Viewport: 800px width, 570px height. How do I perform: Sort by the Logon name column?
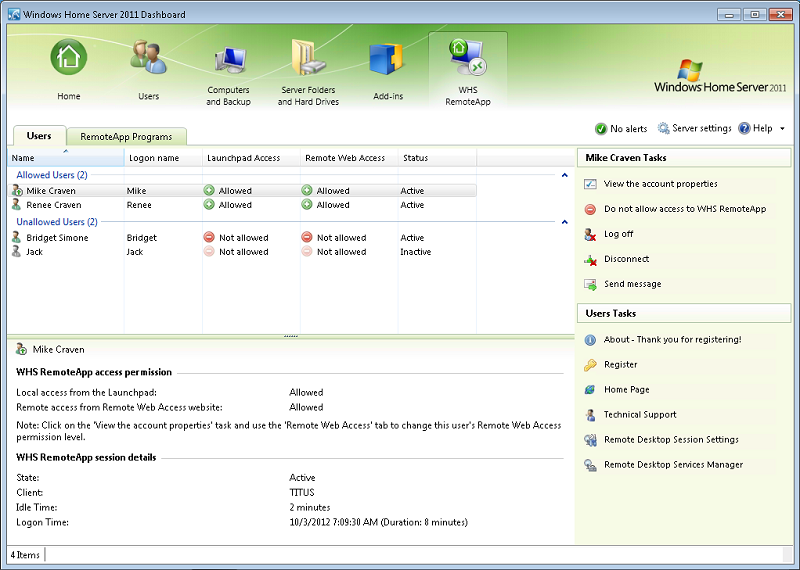pyautogui.click(x=163, y=158)
